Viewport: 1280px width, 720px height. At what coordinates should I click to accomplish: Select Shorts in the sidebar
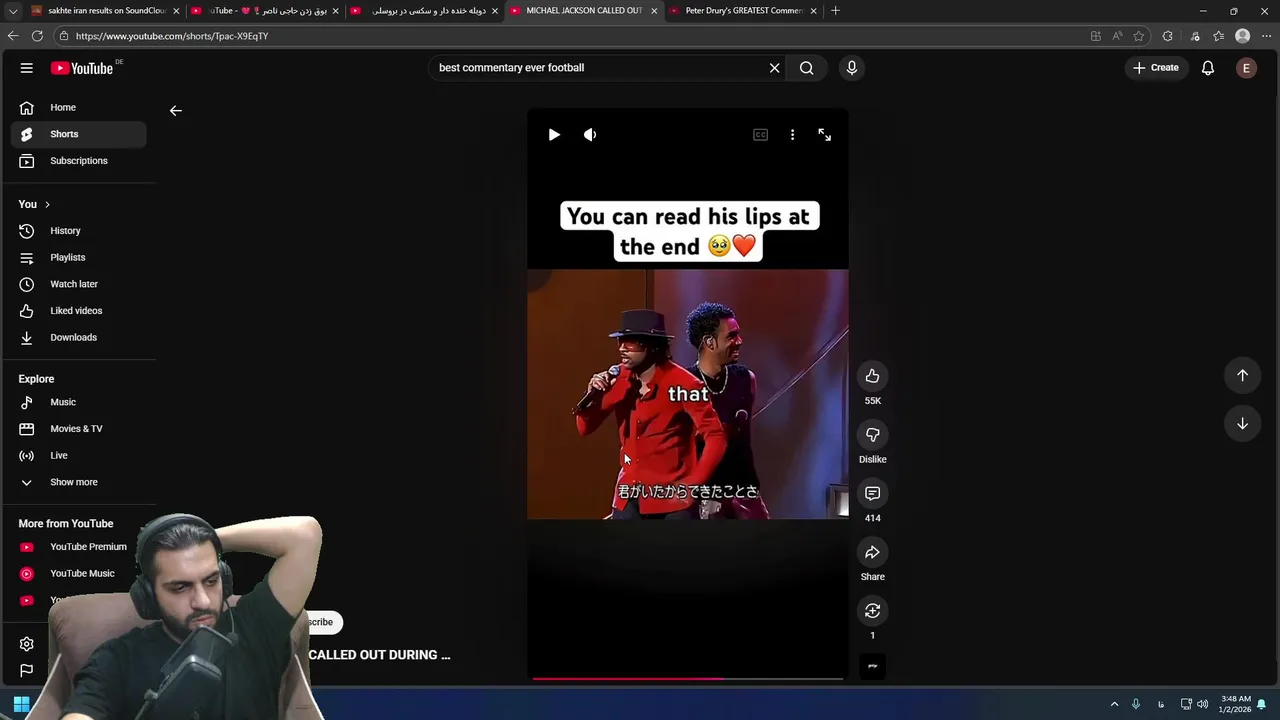click(x=78, y=134)
